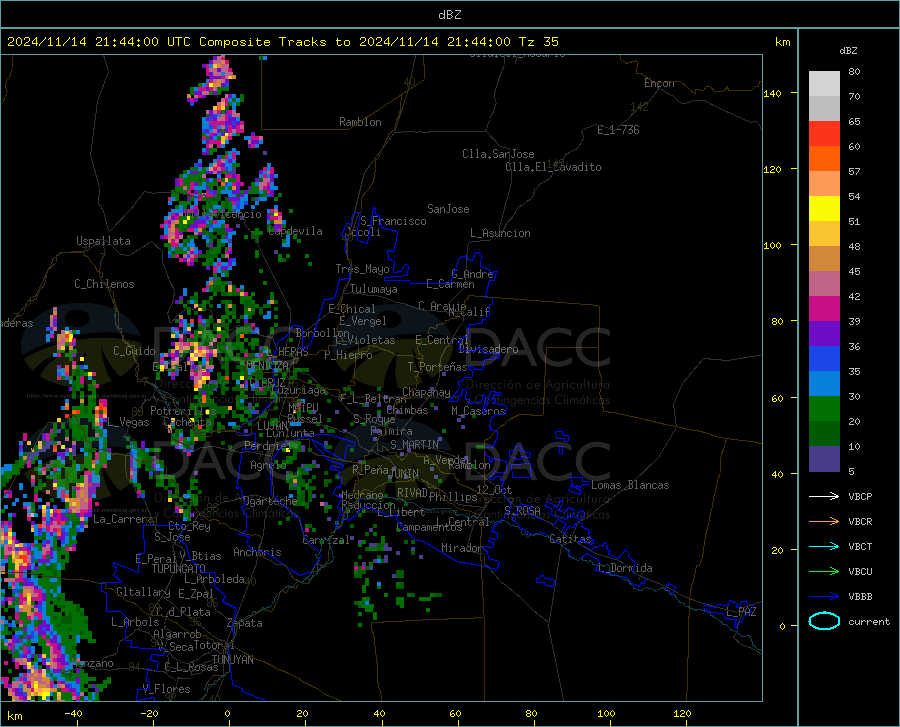
Task: Click the TUPUNGATO label
Action: click(179, 569)
